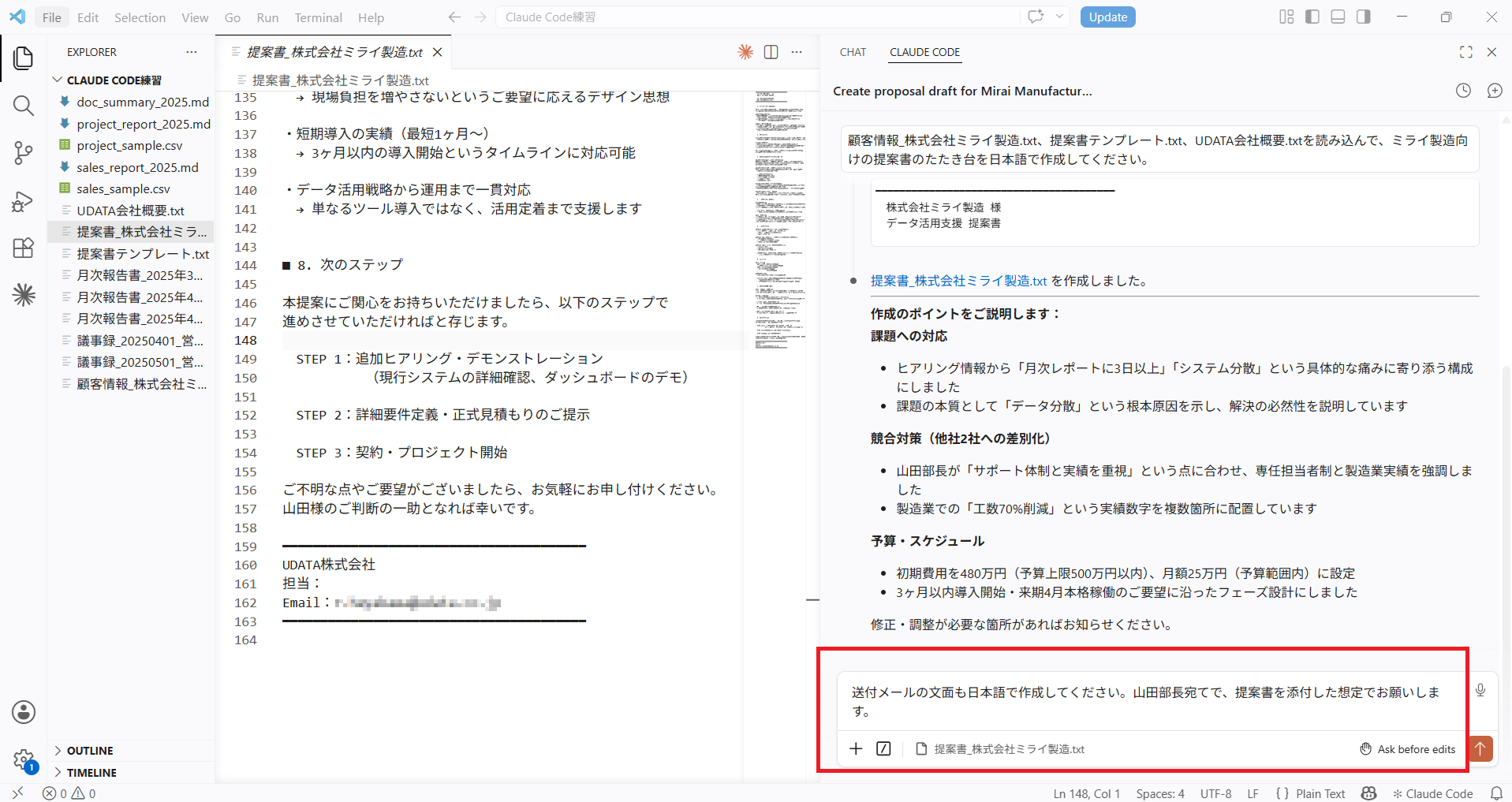Go forward in navigation history
Screen dimensions: 1512x802
pos(480,17)
